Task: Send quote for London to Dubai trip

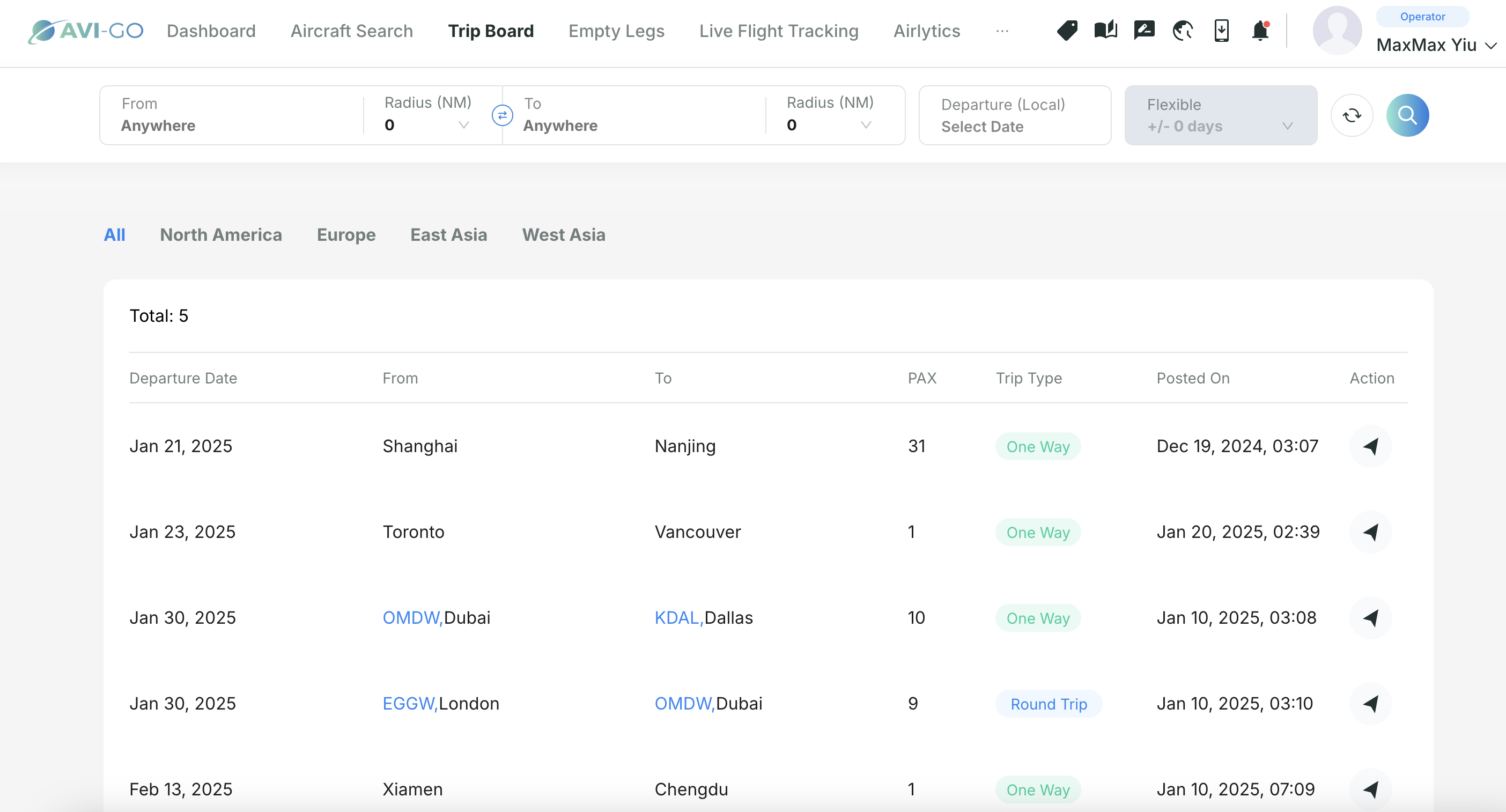Action: pos(1370,704)
